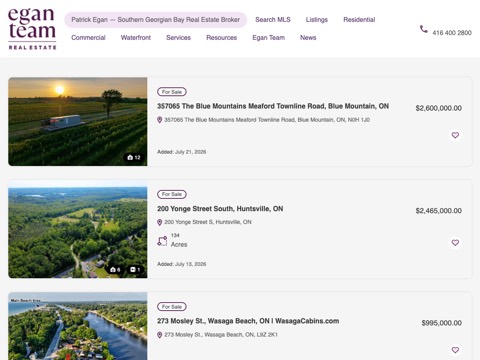Open the Huntsville aerial forest photo

pos(78,229)
